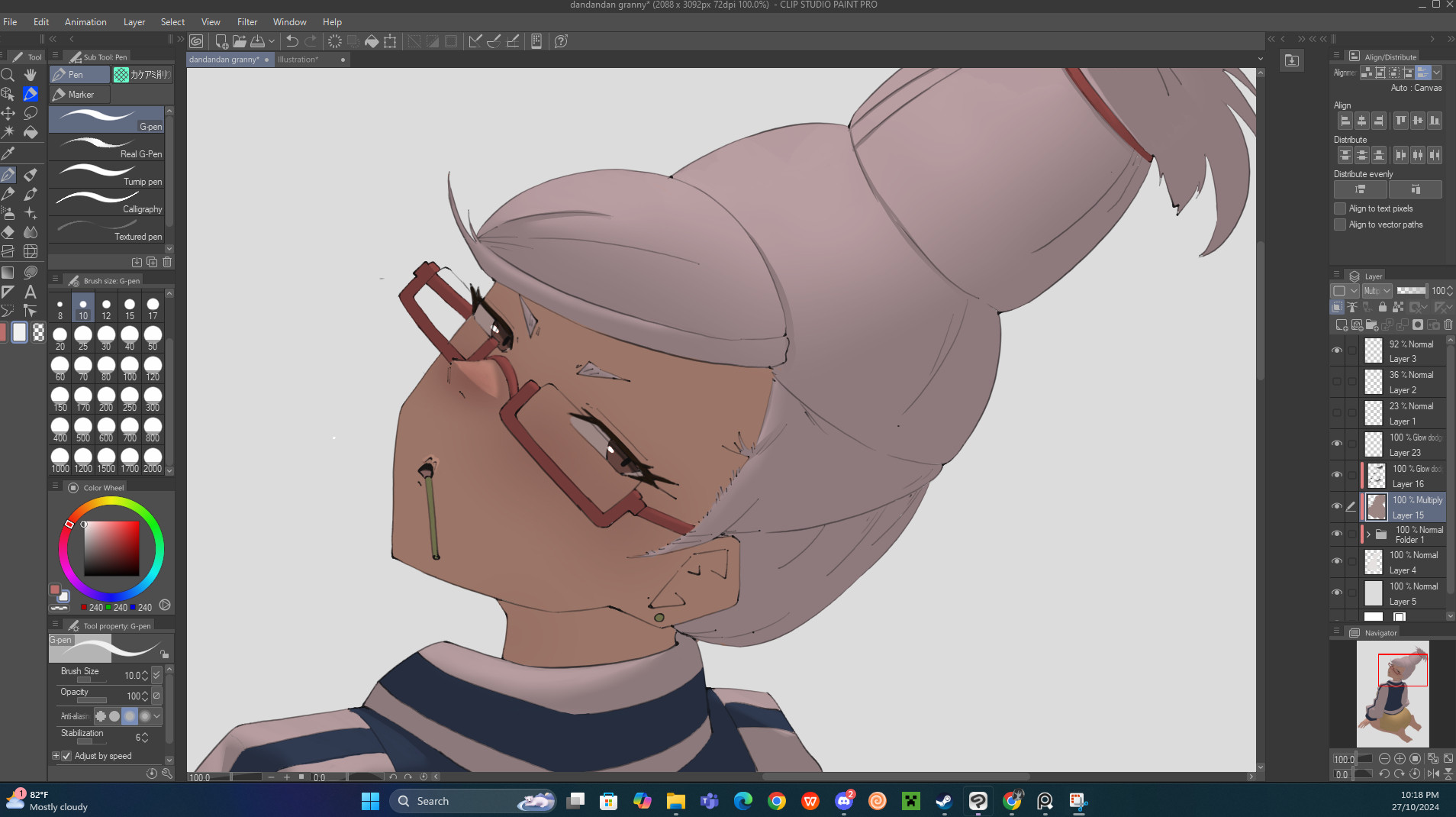Click the delete layer trash icon
Viewport: 1456px width, 817px height.
[x=1448, y=325]
